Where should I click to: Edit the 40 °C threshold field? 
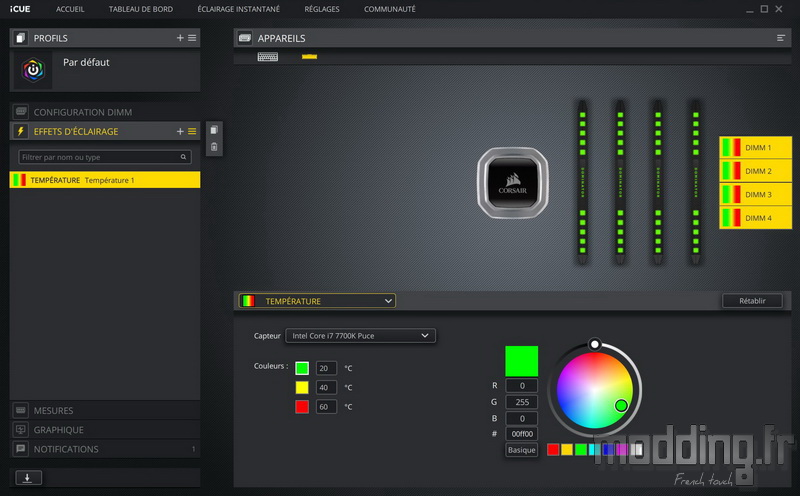point(326,387)
